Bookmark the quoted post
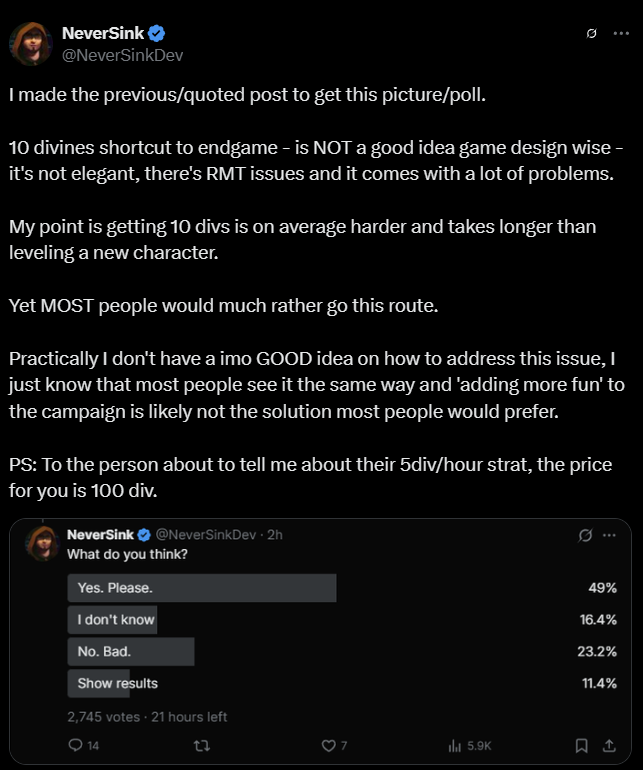Viewport: 643px width, 770px height. 582,746
